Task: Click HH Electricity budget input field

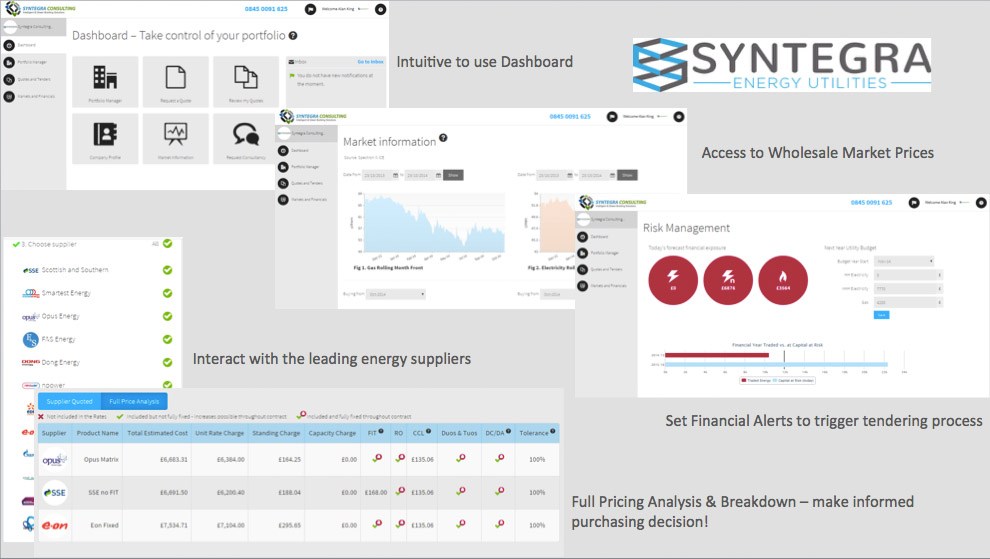Action: (908, 275)
